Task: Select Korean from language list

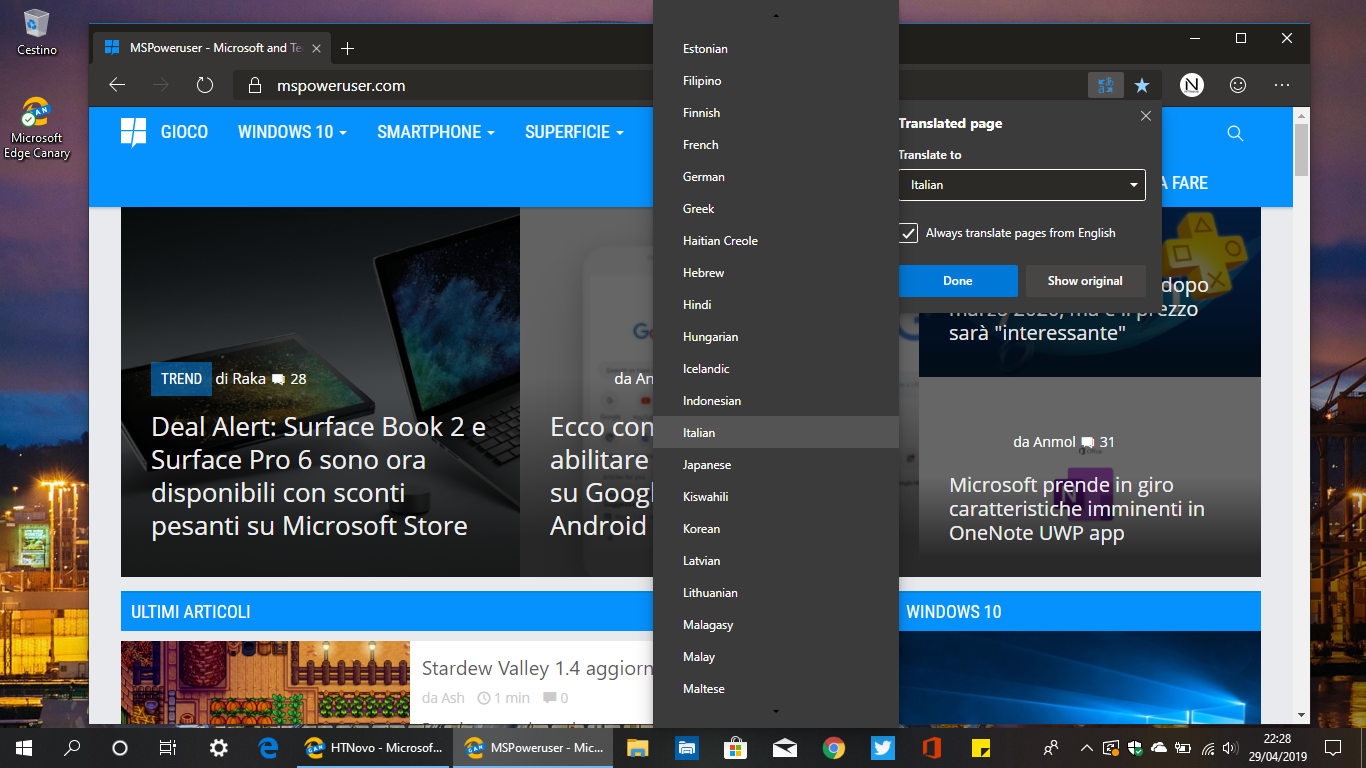Action: click(776, 529)
